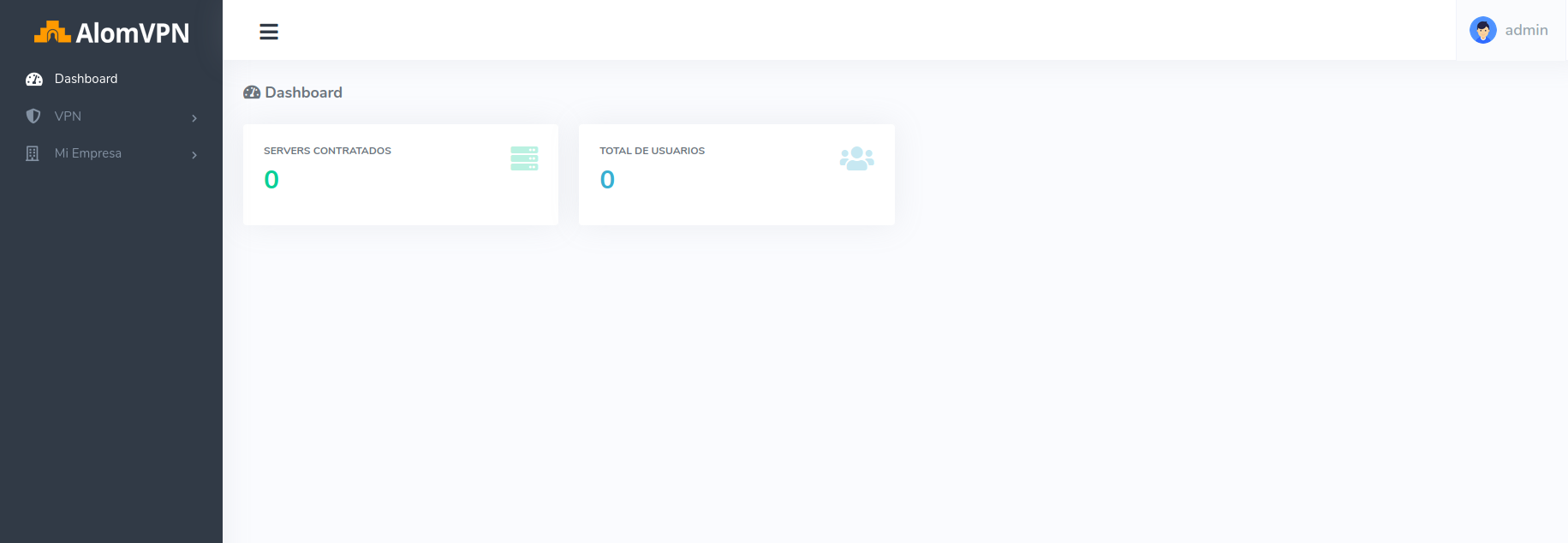The width and height of the screenshot is (1568, 543).
Task: Expand the Mi Empresa submenu arrow
Action: (x=194, y=155)
